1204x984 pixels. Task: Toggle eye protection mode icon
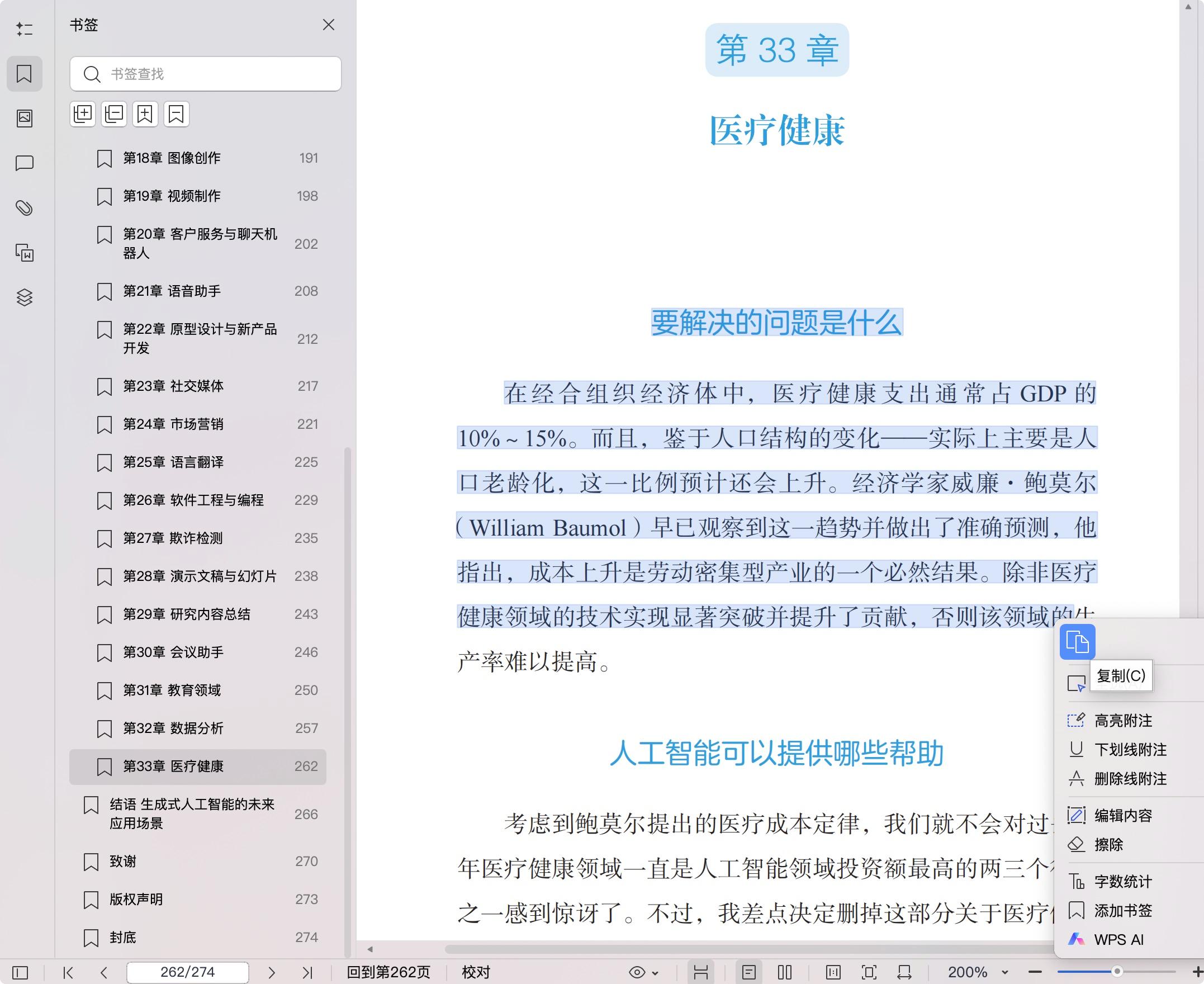click(637, 973)
